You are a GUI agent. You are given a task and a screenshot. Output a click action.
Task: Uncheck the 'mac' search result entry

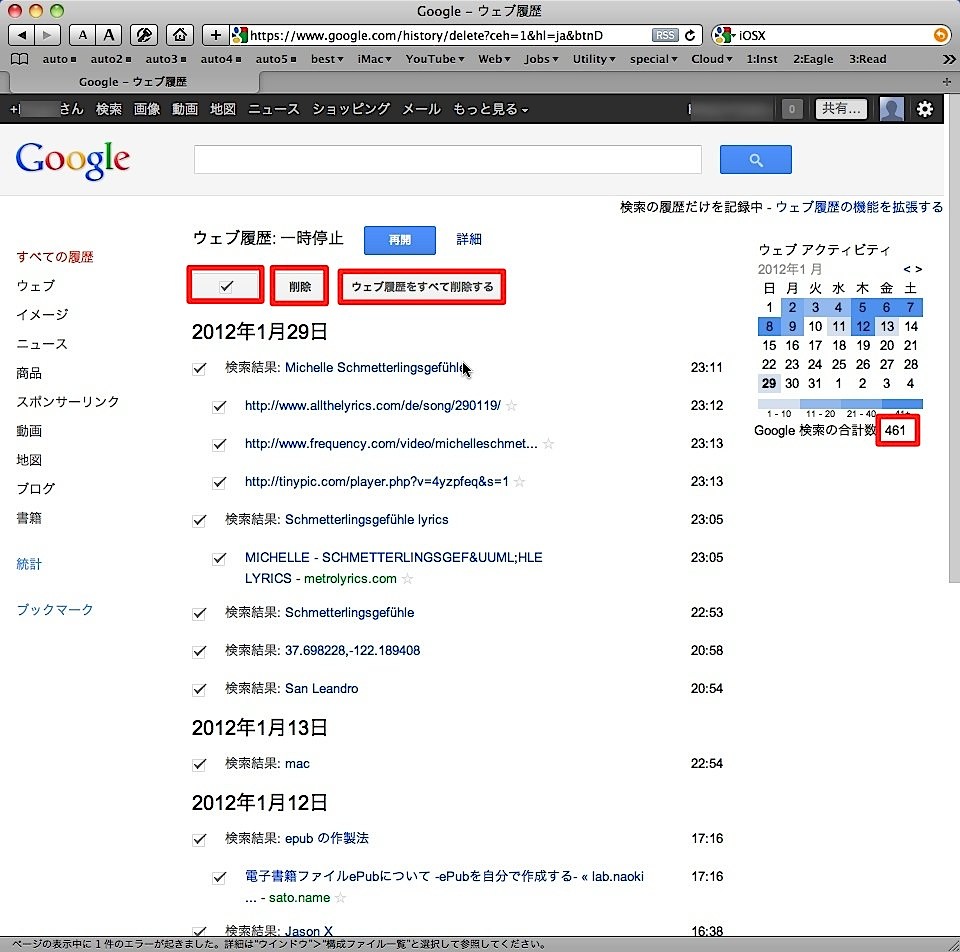tap(199, 764)
